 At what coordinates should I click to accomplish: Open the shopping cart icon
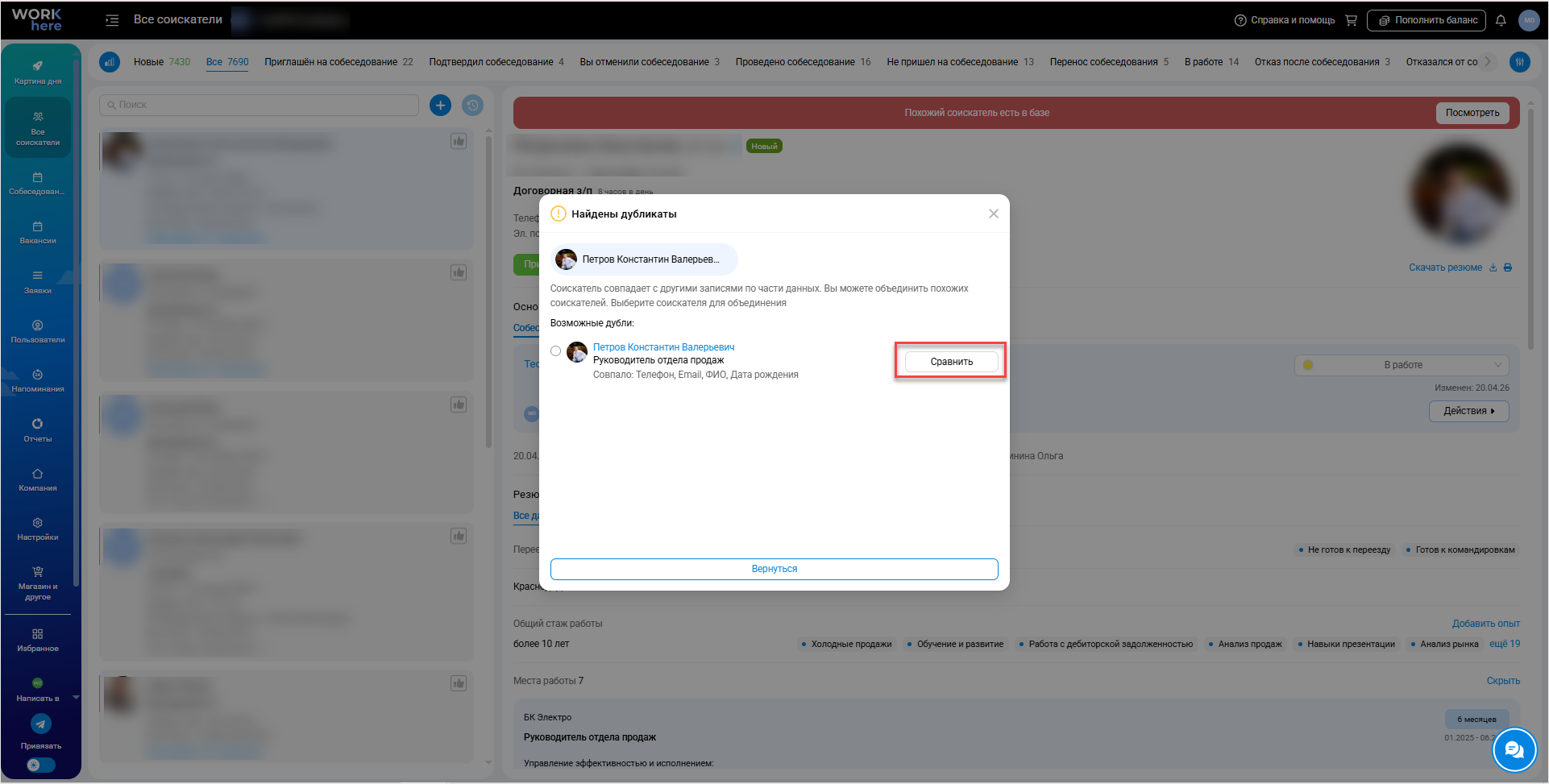tap(1351, 20)
